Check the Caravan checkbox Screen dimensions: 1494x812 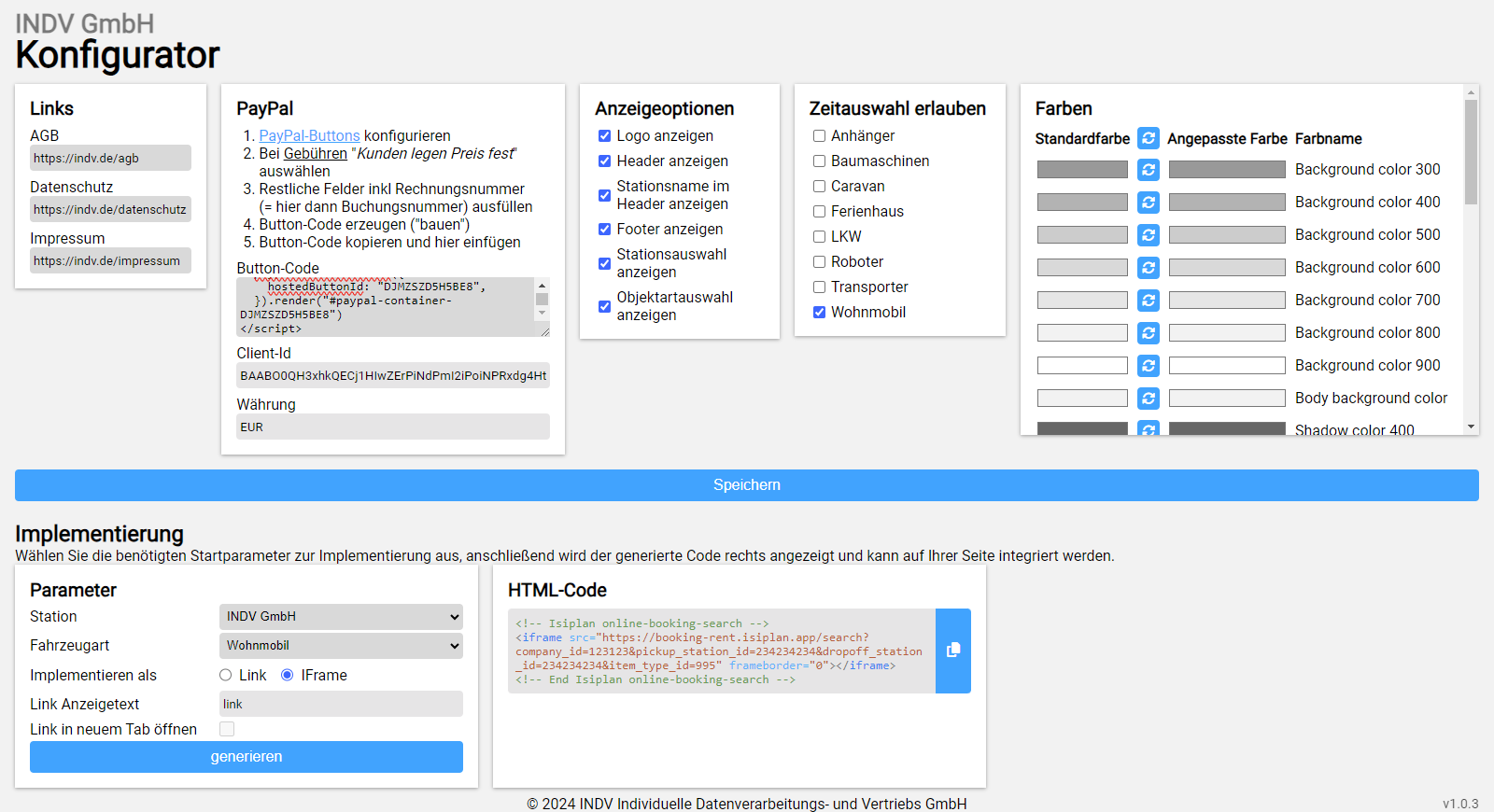pyautogui.click(x=819, y=187)
